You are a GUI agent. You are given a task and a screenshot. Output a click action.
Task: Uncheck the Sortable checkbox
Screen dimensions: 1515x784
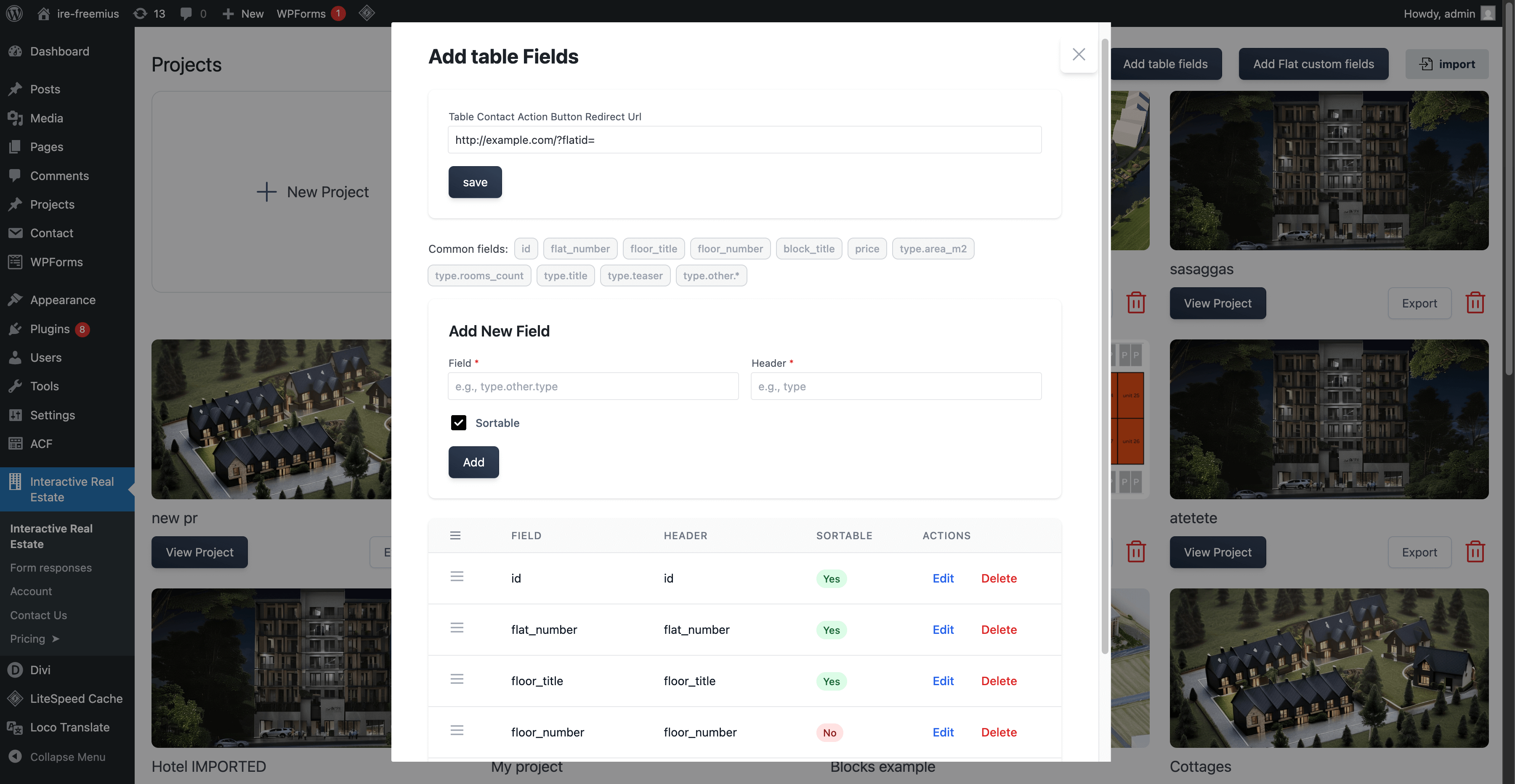tap(459, 423)
